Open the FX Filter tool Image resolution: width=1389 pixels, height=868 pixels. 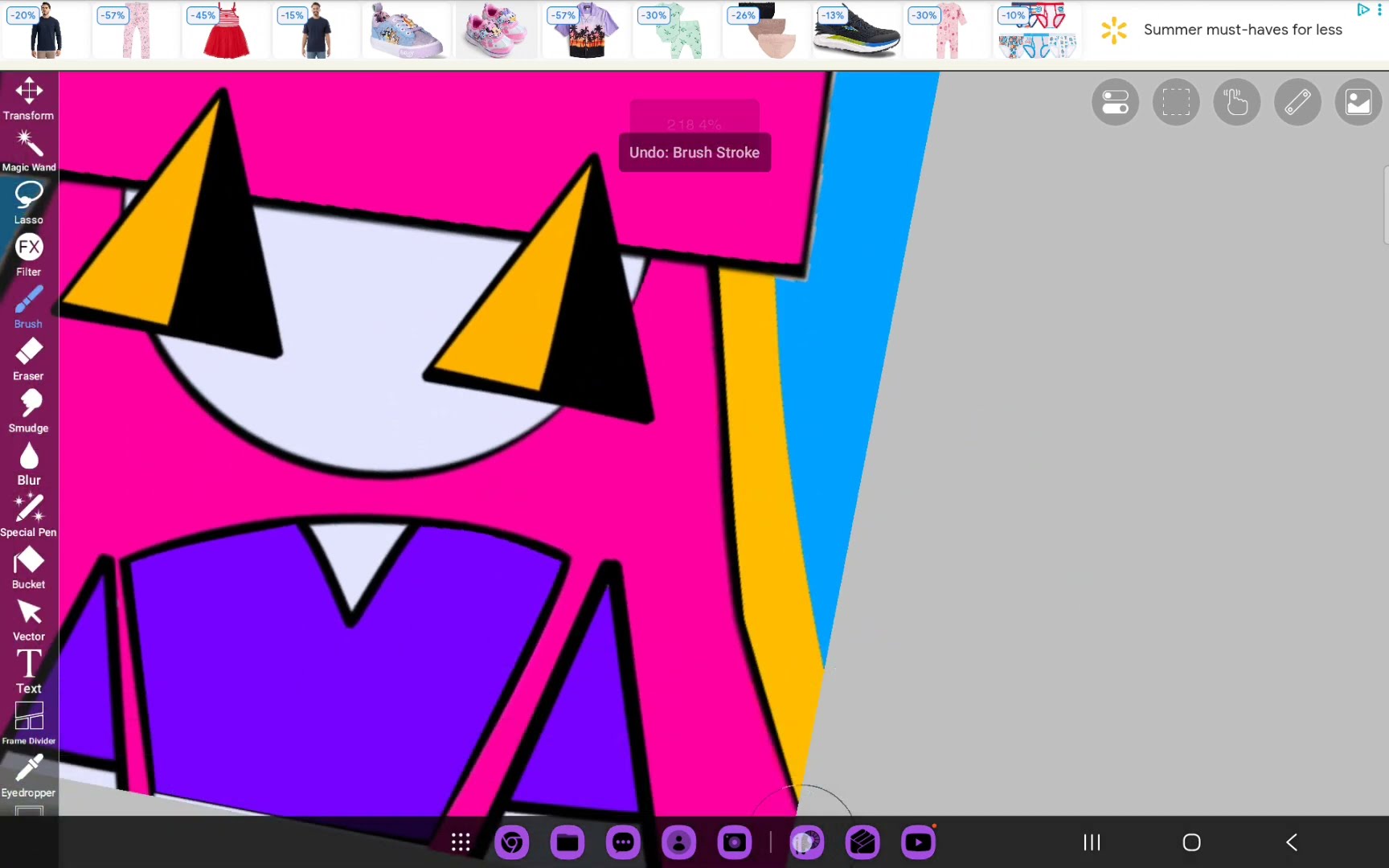(x=29, y=255)
